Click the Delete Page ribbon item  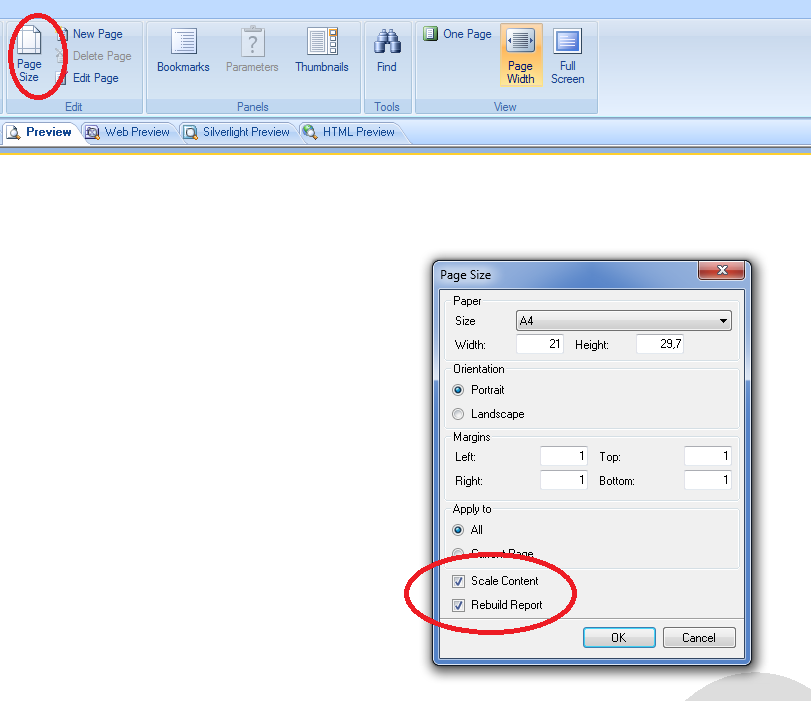tap(94, 56)
